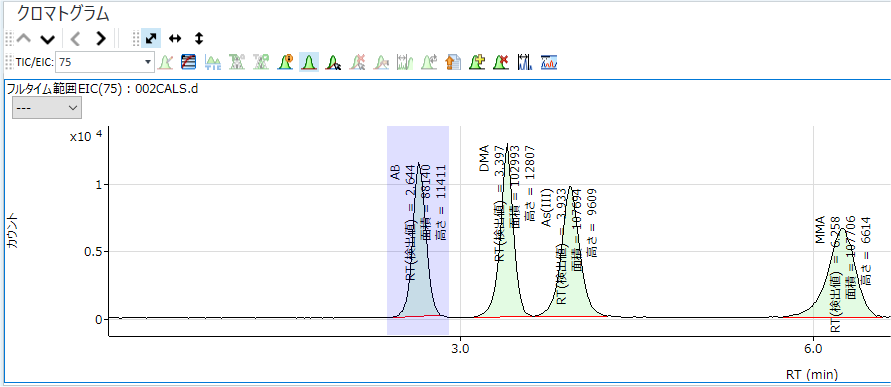This screenshot has height=387, width=891.
Task: Click the '高さ = 12807' DMA annotation
Action: tap(530, 184)
